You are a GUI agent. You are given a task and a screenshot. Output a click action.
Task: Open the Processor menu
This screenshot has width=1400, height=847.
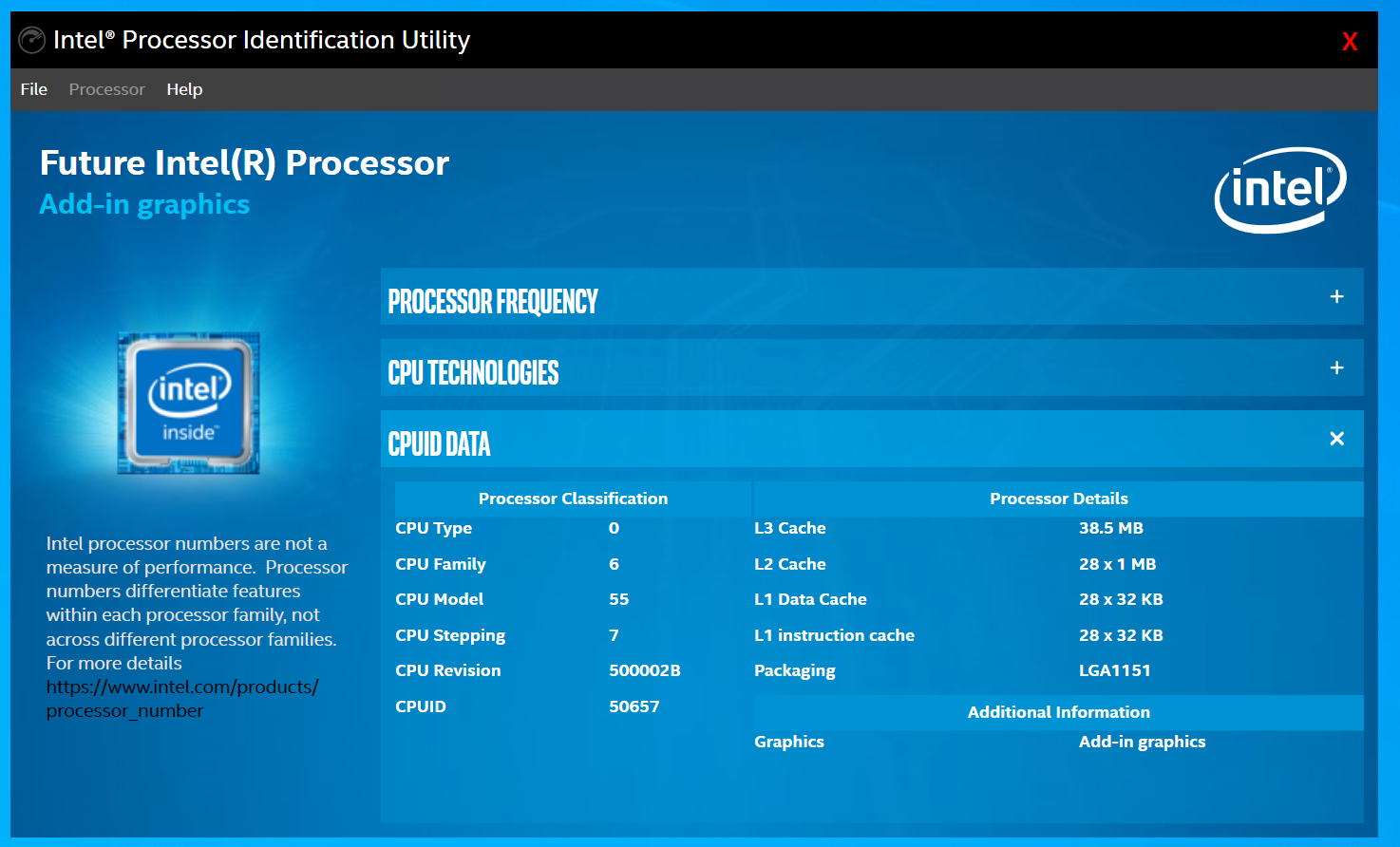(x=106, y=89)
